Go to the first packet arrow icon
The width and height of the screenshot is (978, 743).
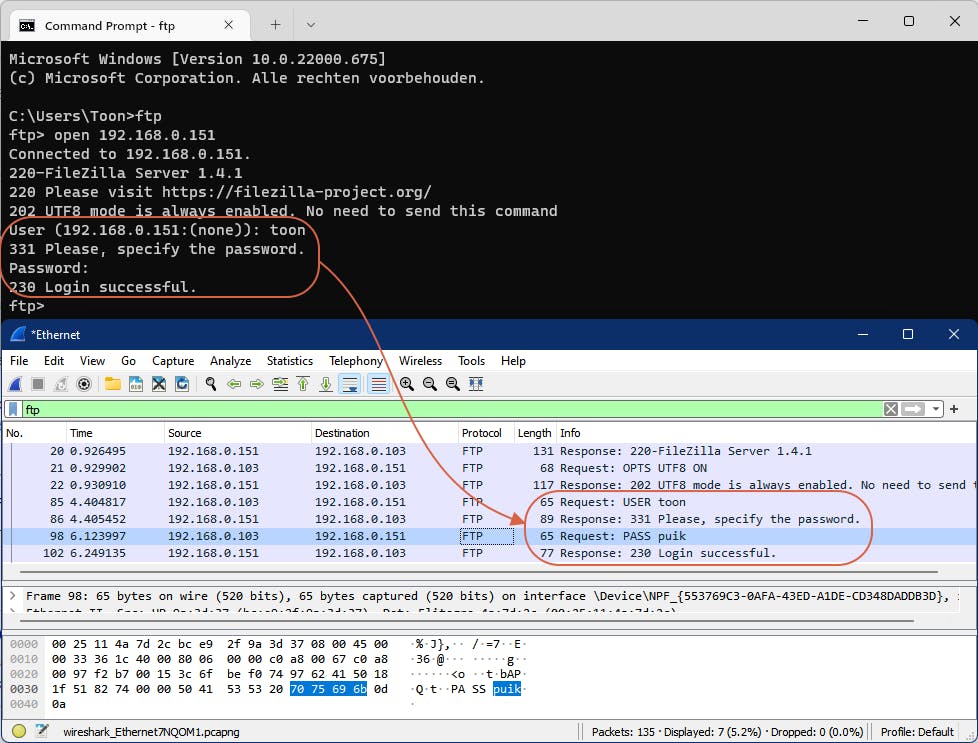point(303,384)
